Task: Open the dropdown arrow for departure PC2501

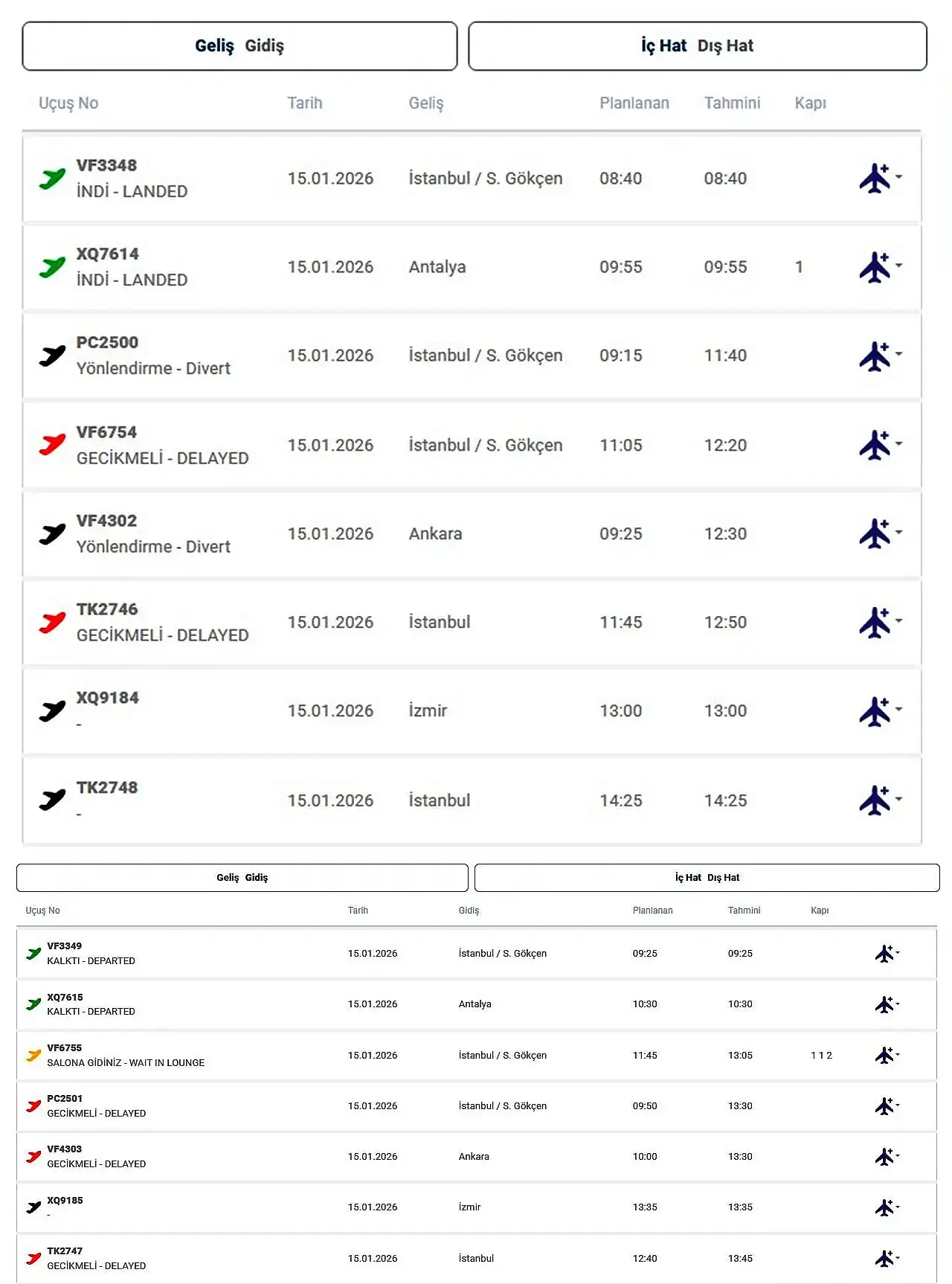Action: (x=898, y=1105)
